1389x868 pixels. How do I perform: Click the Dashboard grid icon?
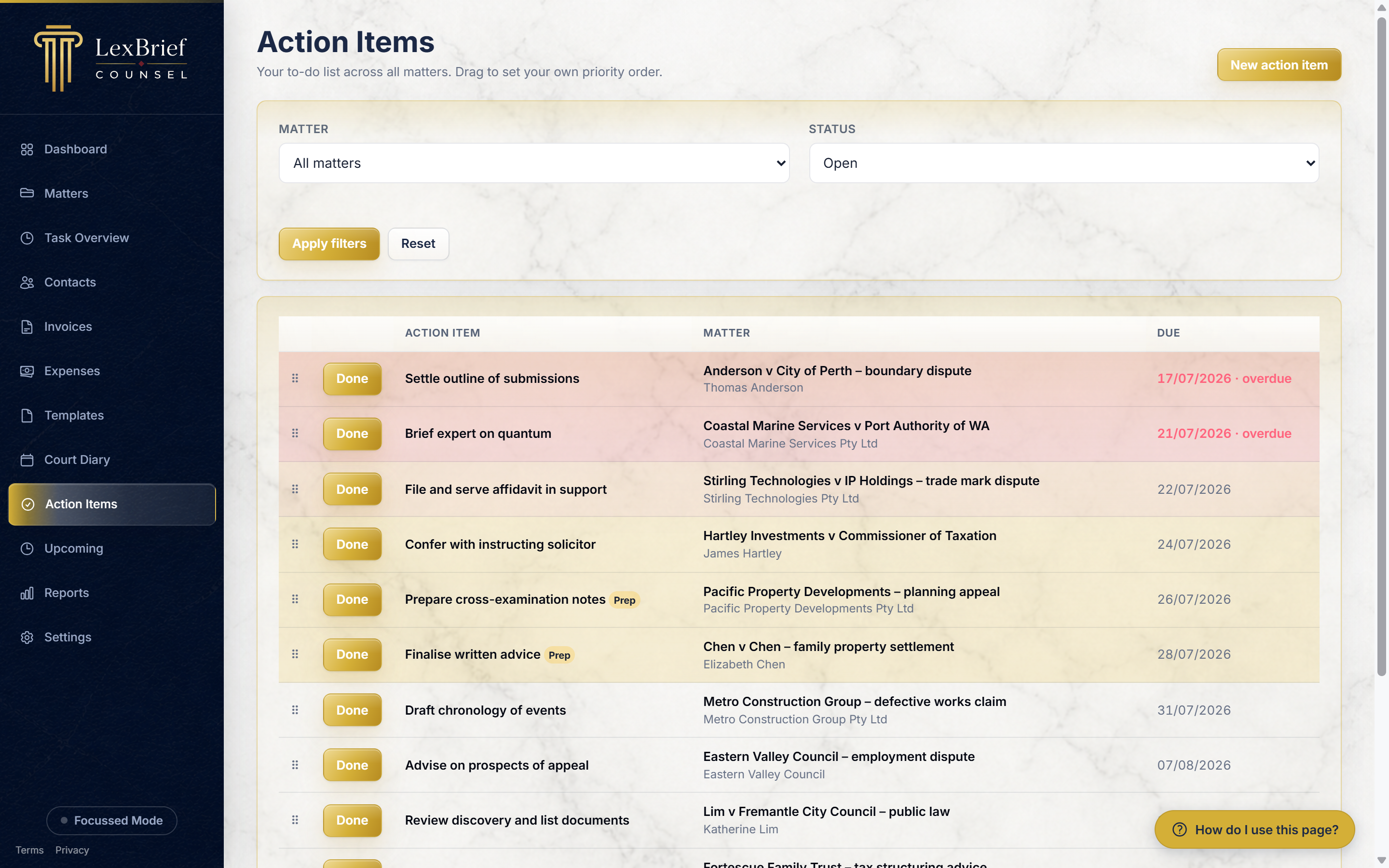pos(27,149)
